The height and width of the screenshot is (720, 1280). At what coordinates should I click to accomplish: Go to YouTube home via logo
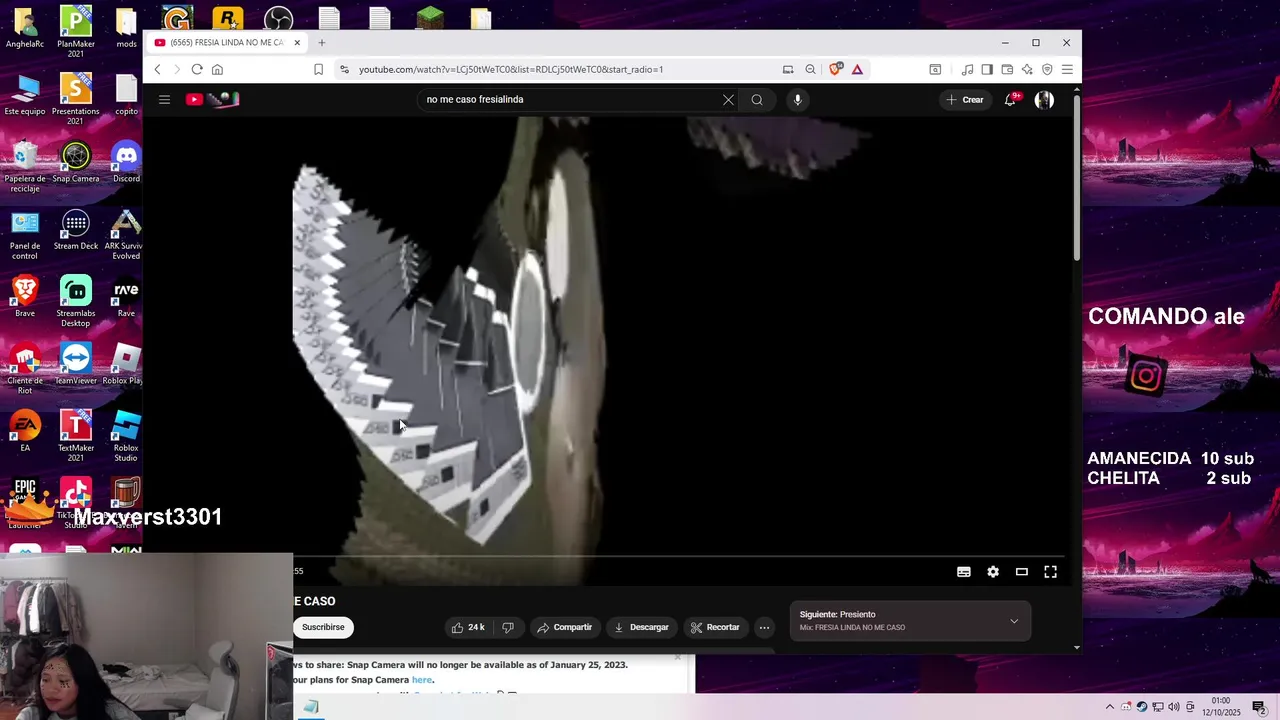click(212, 99)
